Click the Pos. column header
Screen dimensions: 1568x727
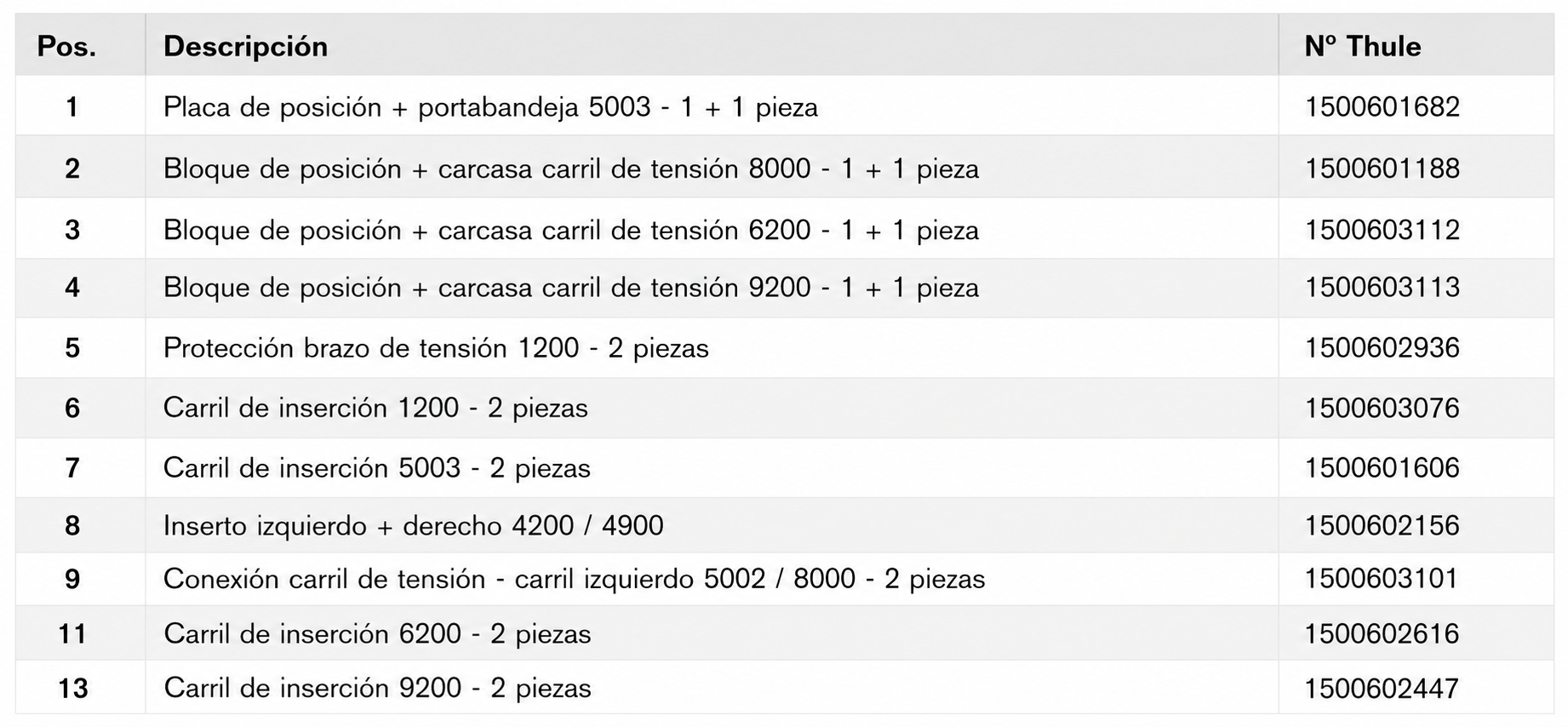click(x=66, y=46)
